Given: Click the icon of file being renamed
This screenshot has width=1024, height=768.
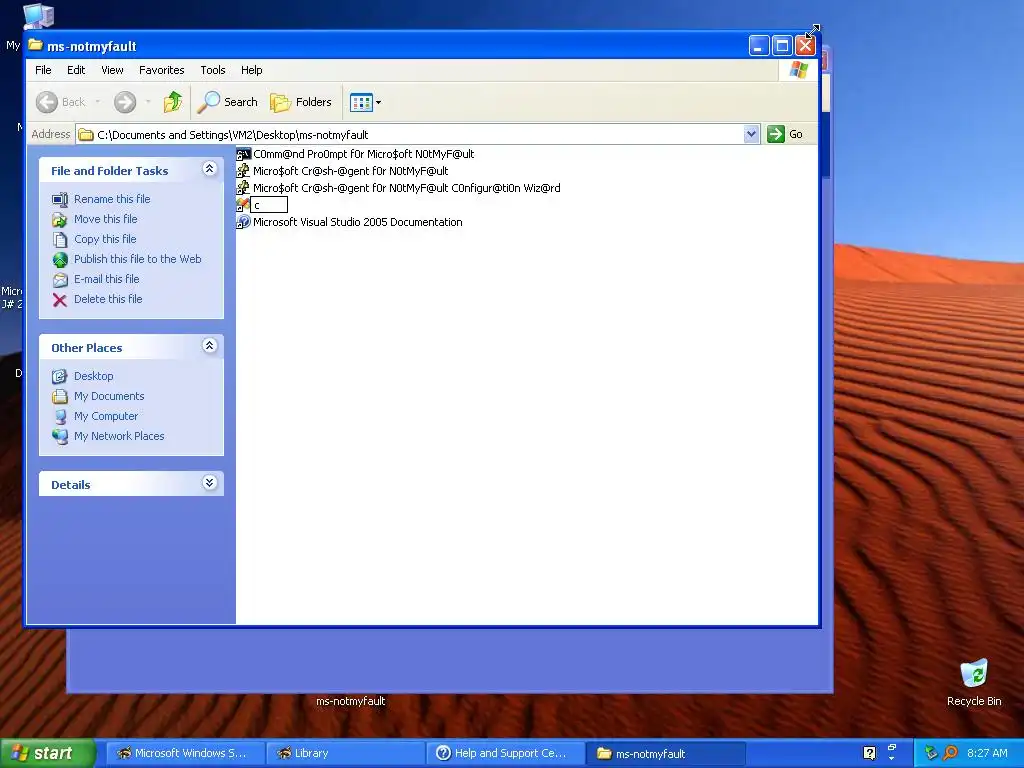Looking at the screenshot, I should (243, 204).
